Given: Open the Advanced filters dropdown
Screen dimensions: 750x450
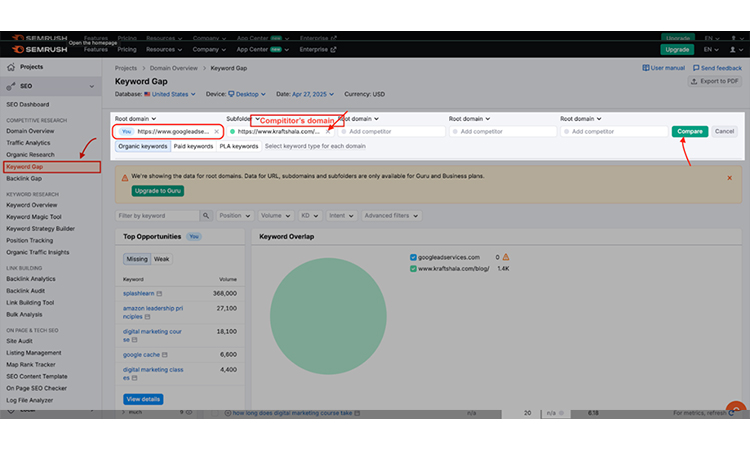Looking at the screenshot, I should (391, 216).
